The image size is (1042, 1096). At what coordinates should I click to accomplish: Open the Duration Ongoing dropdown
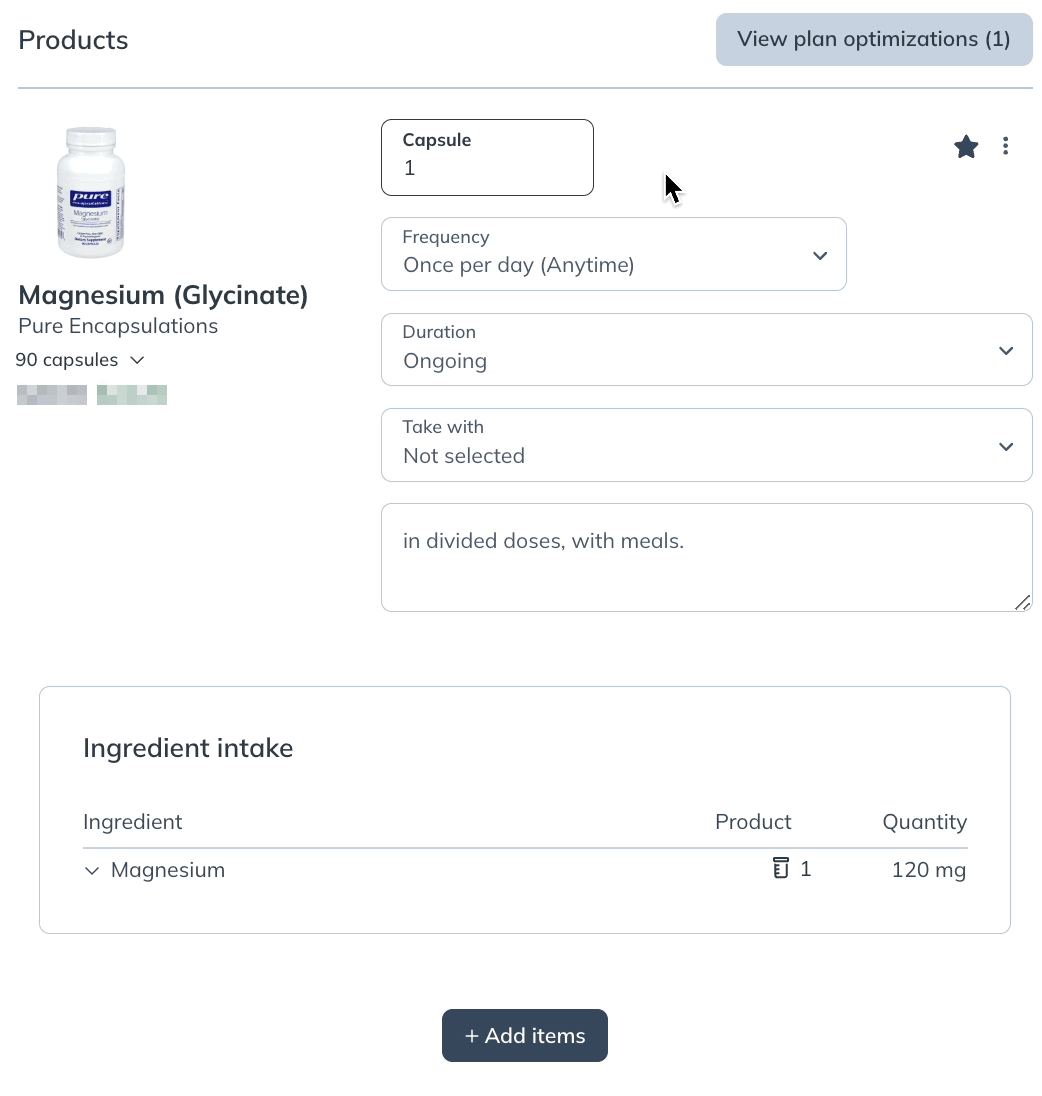coord(707,349)
